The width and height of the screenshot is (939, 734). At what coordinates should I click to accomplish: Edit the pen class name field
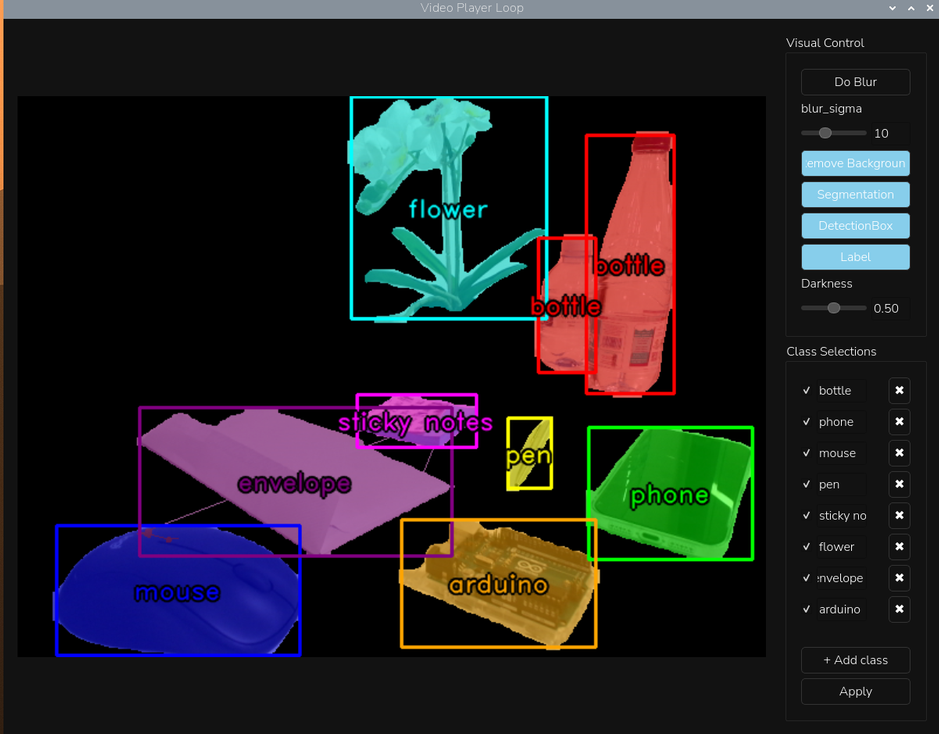(x=841, y=484)
